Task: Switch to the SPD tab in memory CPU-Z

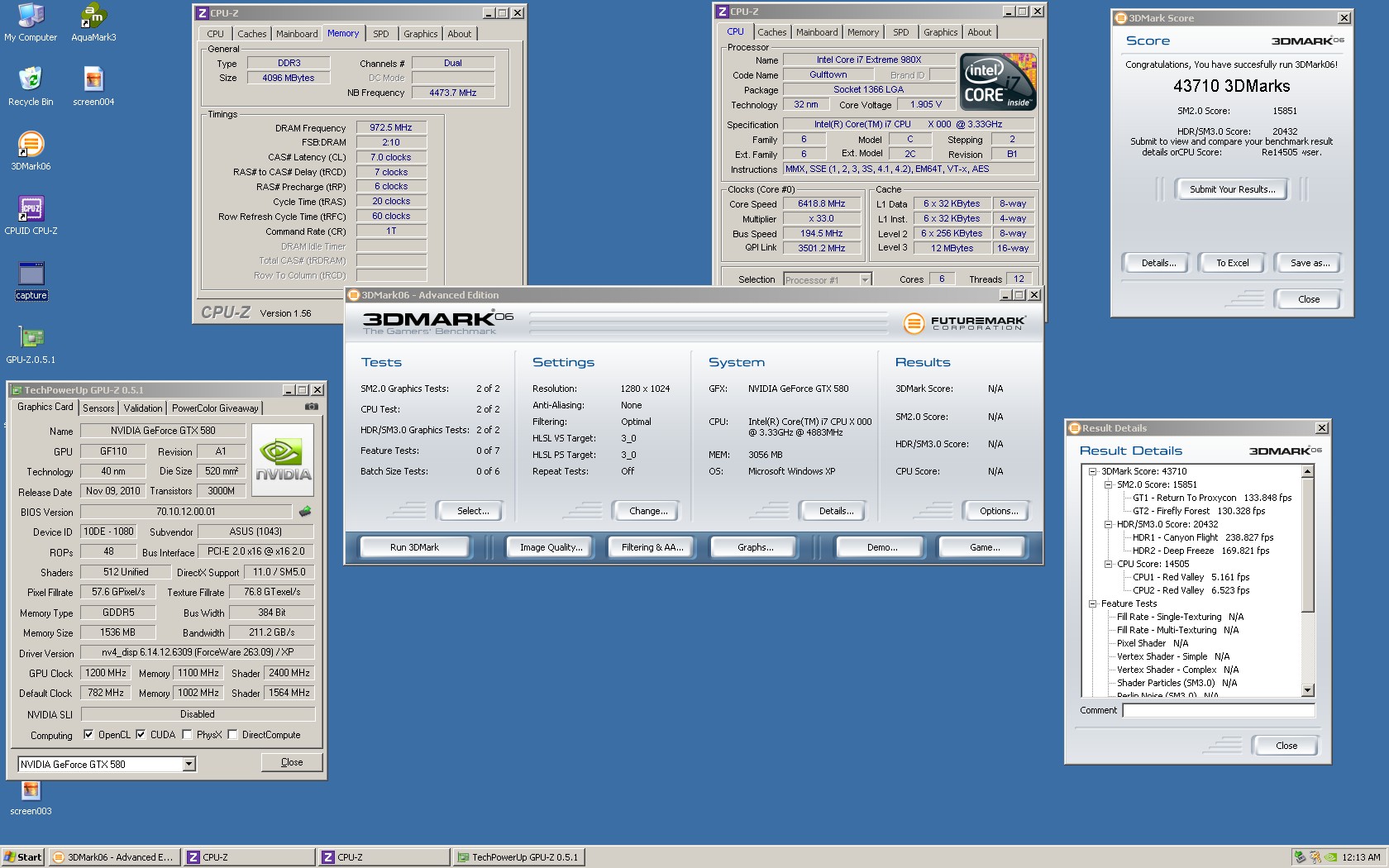Action: tap(380, 34)
